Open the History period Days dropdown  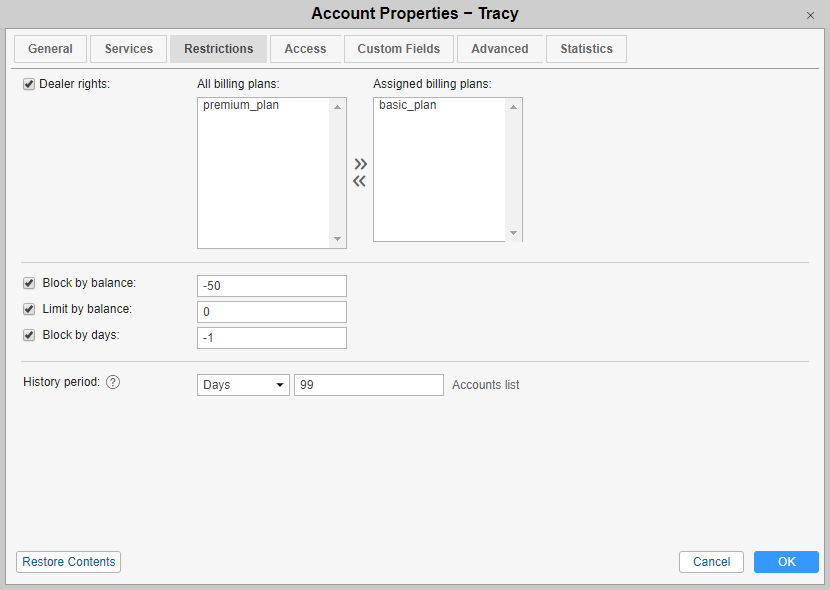pos(243,385)
